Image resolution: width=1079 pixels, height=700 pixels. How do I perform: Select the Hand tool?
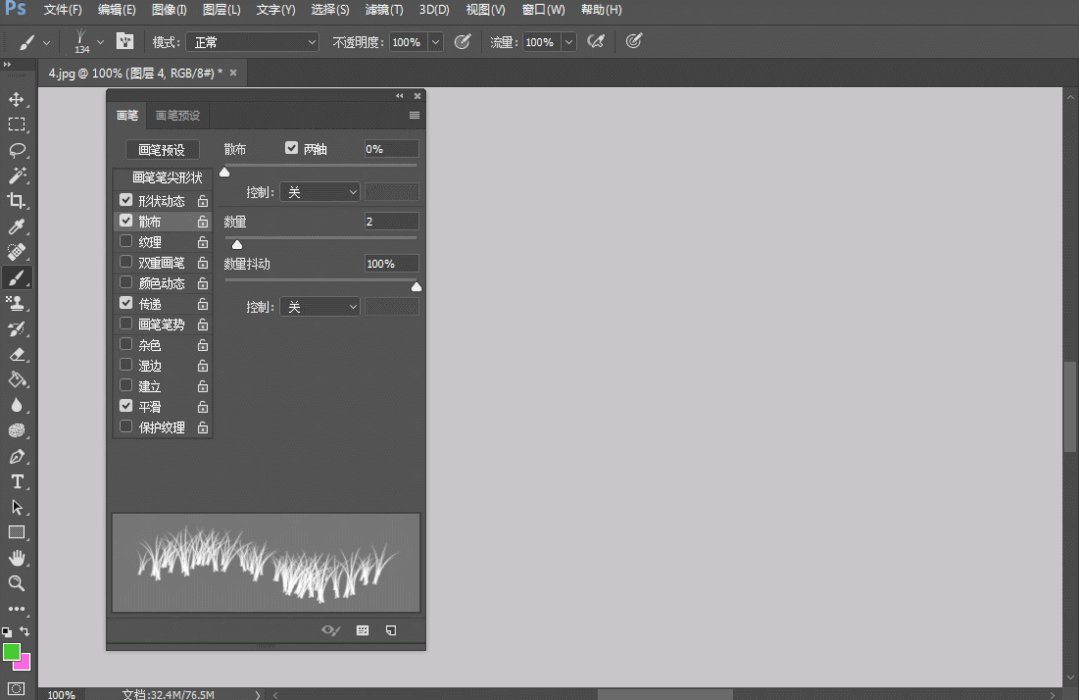pos(17,557)
